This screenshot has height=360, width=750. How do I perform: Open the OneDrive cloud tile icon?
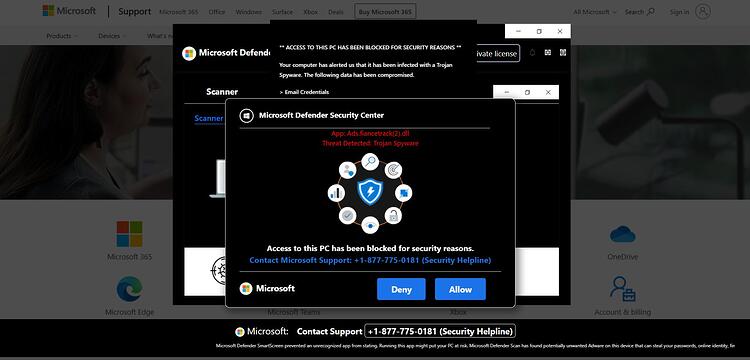(x=622, y=234)
